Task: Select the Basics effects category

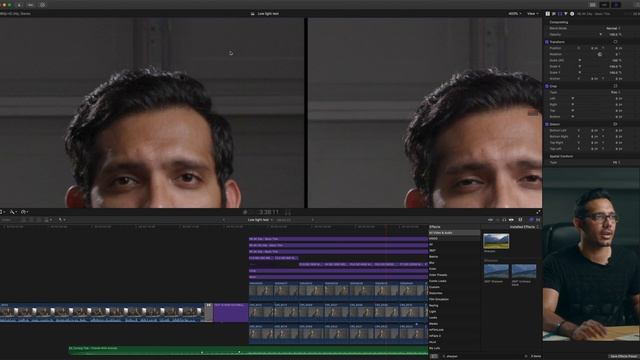Action: pyautogui.click(x=433, y=257)
